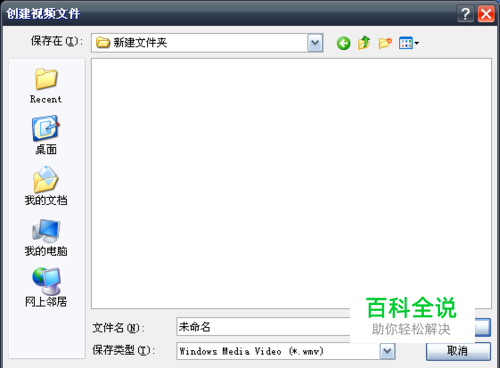Create a new folder
Image resolution: width=500 pixels, height=368 pixels.
click(385, 43)
